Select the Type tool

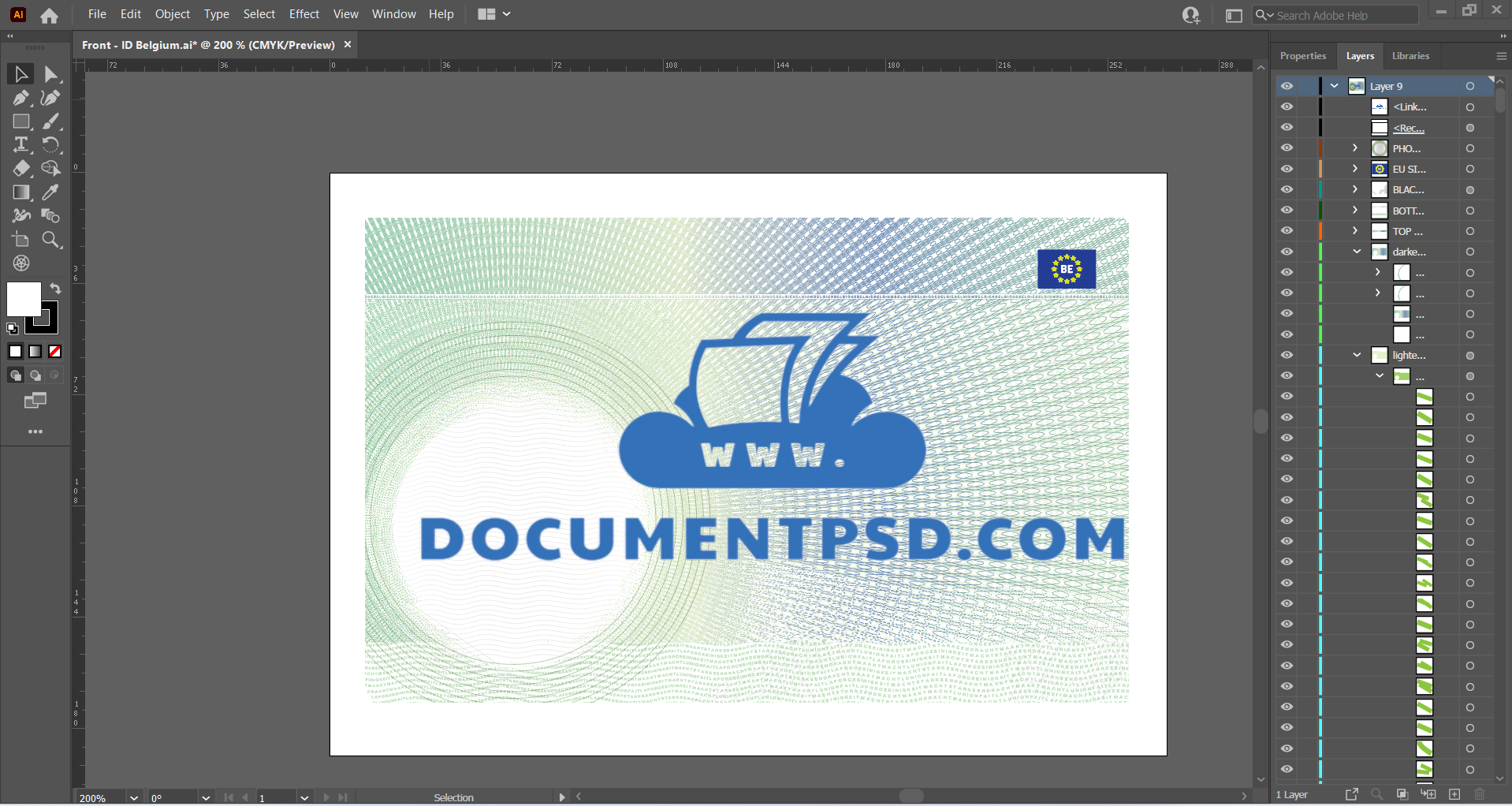click(21, 145)
